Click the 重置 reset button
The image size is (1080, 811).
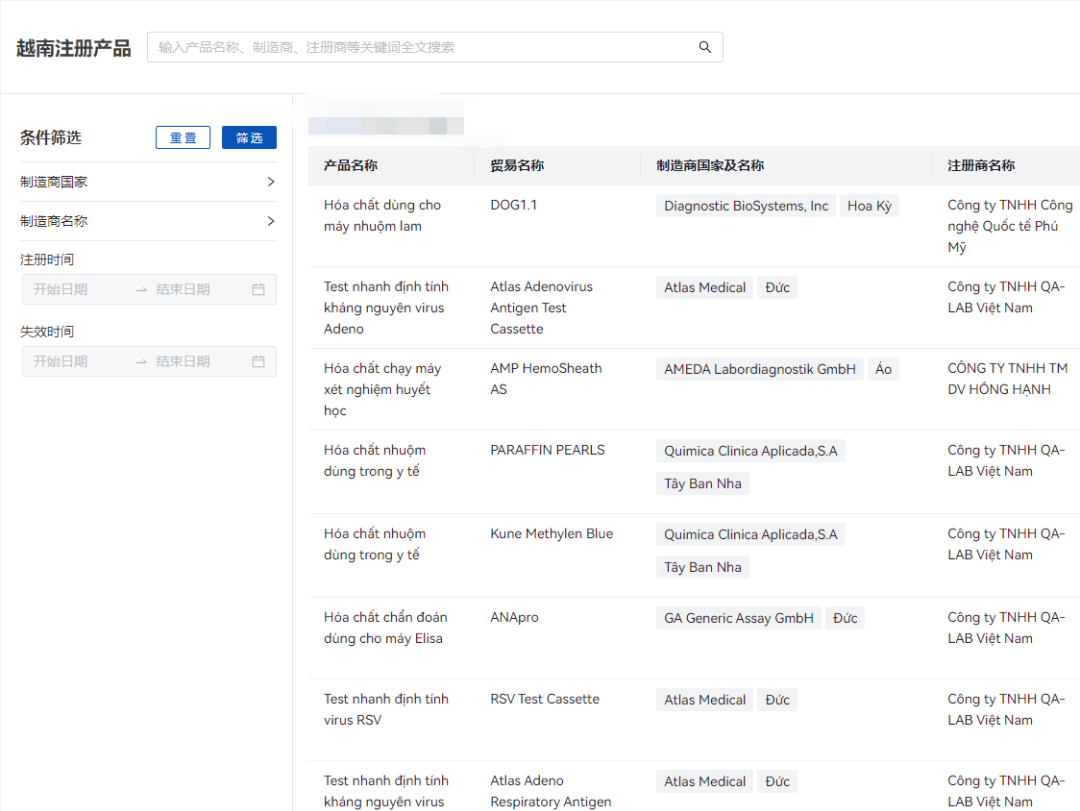pos(183,138)
